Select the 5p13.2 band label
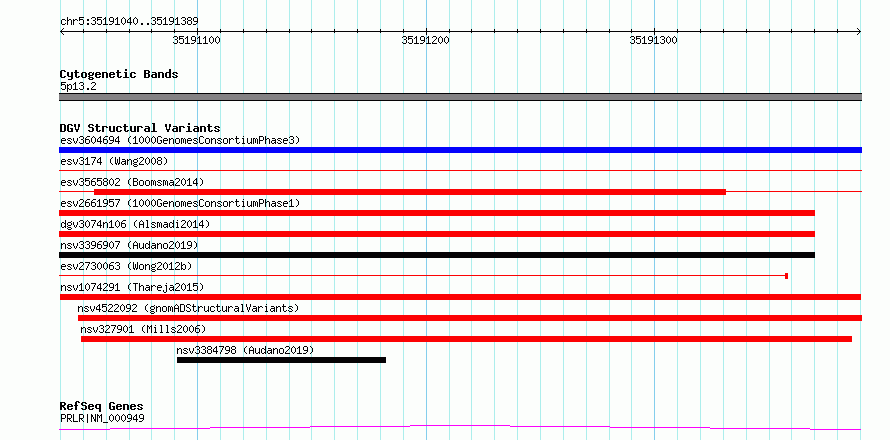The width and height of the screenshot is (890, 440). (78, 87)
